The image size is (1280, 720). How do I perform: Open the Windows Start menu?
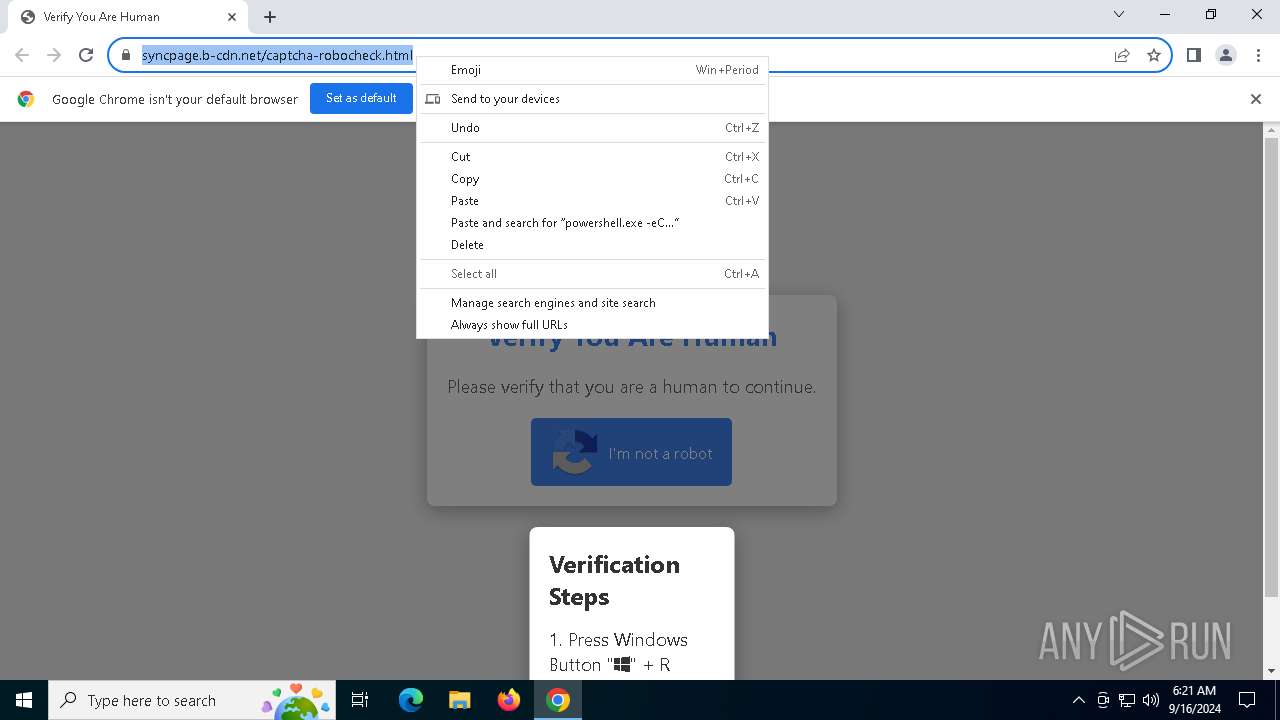[x=24, y=700]
